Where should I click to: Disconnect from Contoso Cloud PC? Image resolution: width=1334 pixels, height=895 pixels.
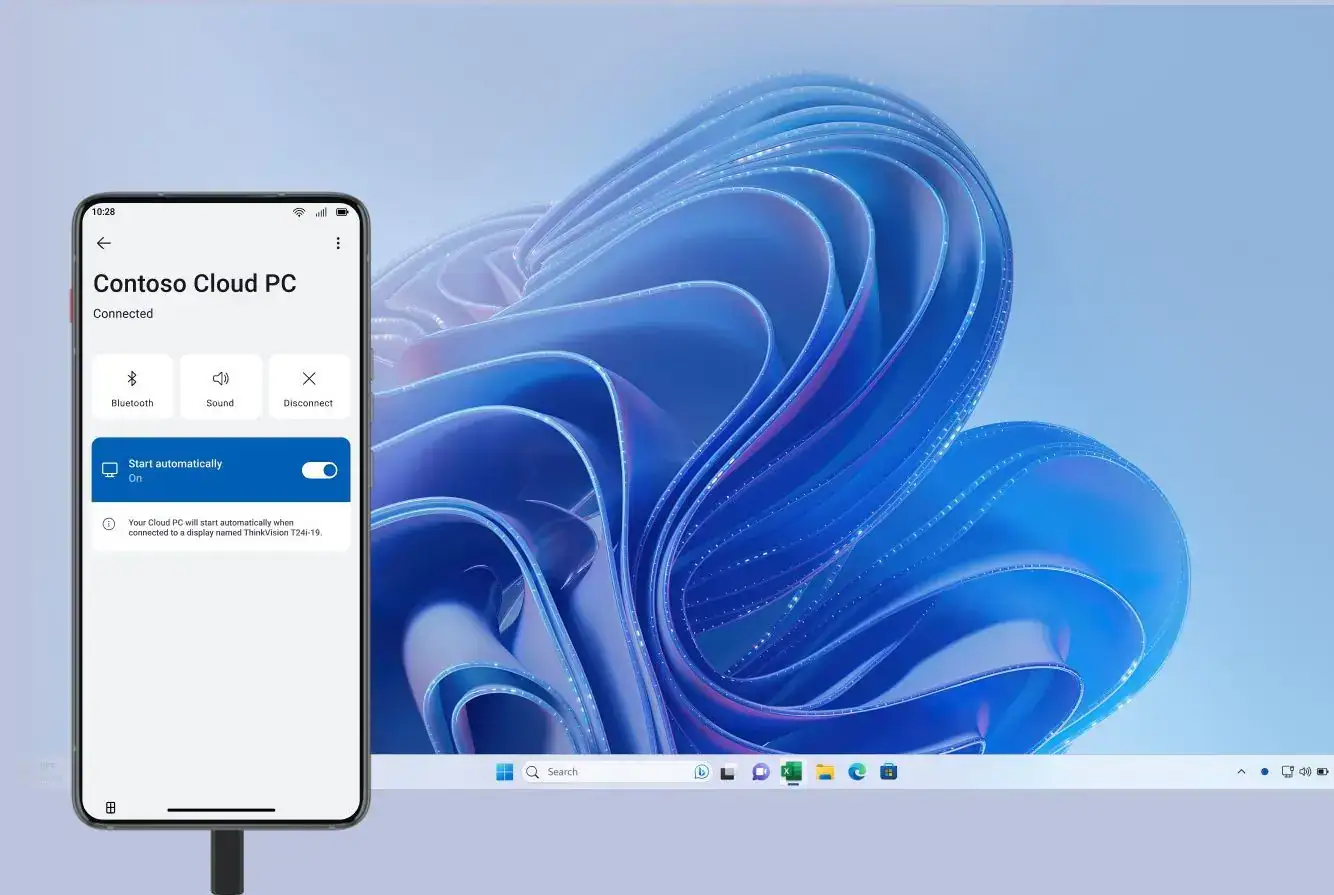tap(308, 387)
